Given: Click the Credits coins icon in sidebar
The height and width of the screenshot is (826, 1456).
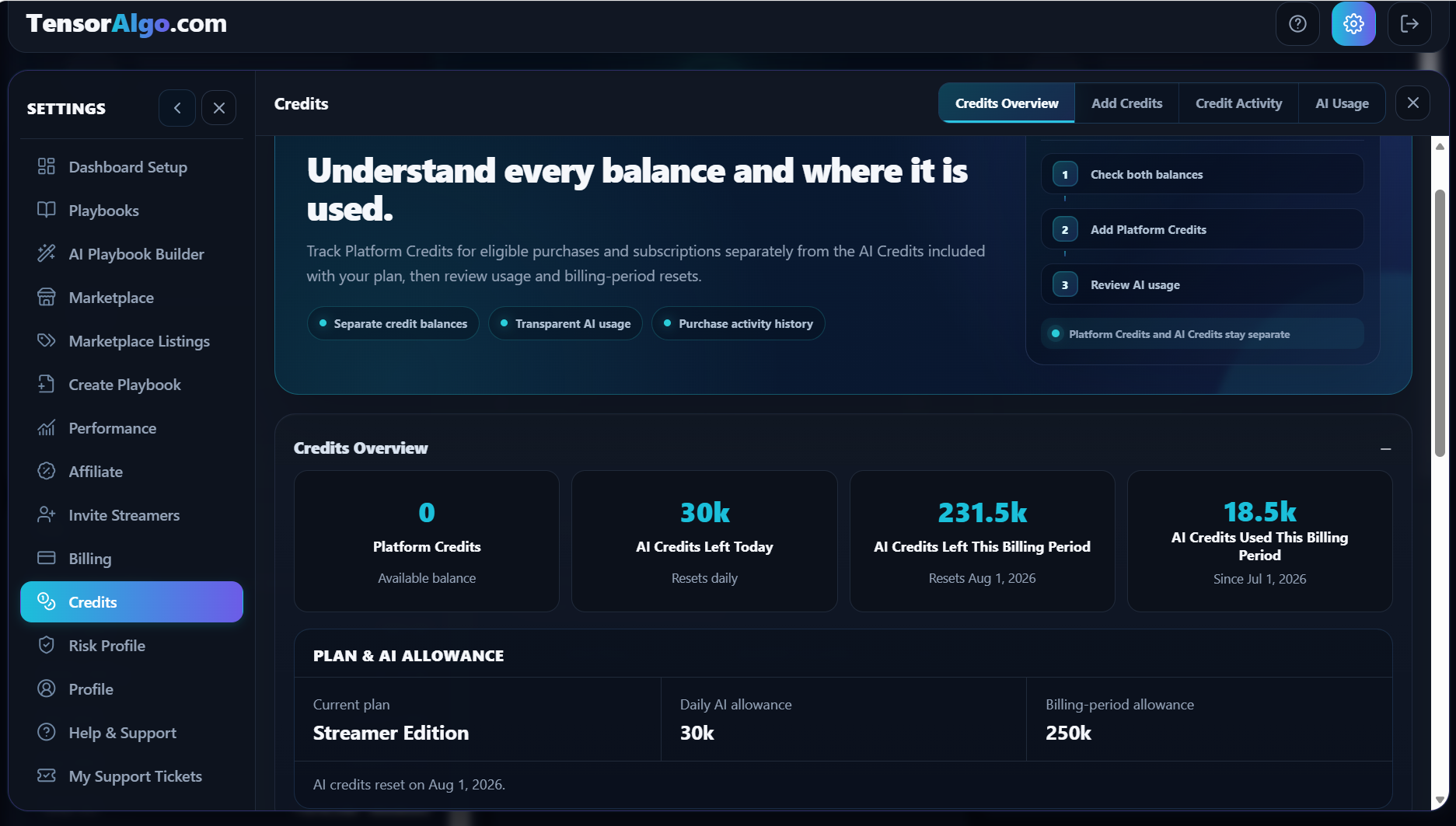Looking at the screenshot, I should click(x=47, y=601).
